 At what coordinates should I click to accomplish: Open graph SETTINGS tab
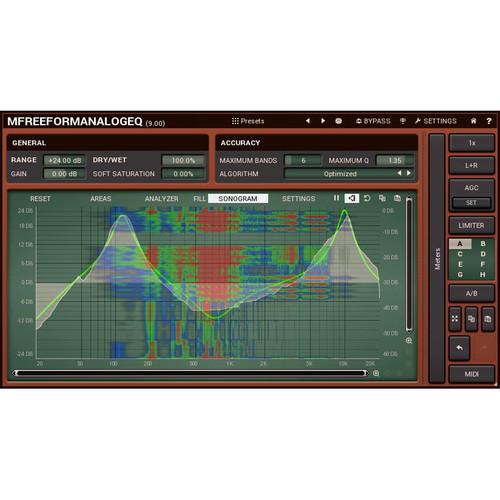298,199
